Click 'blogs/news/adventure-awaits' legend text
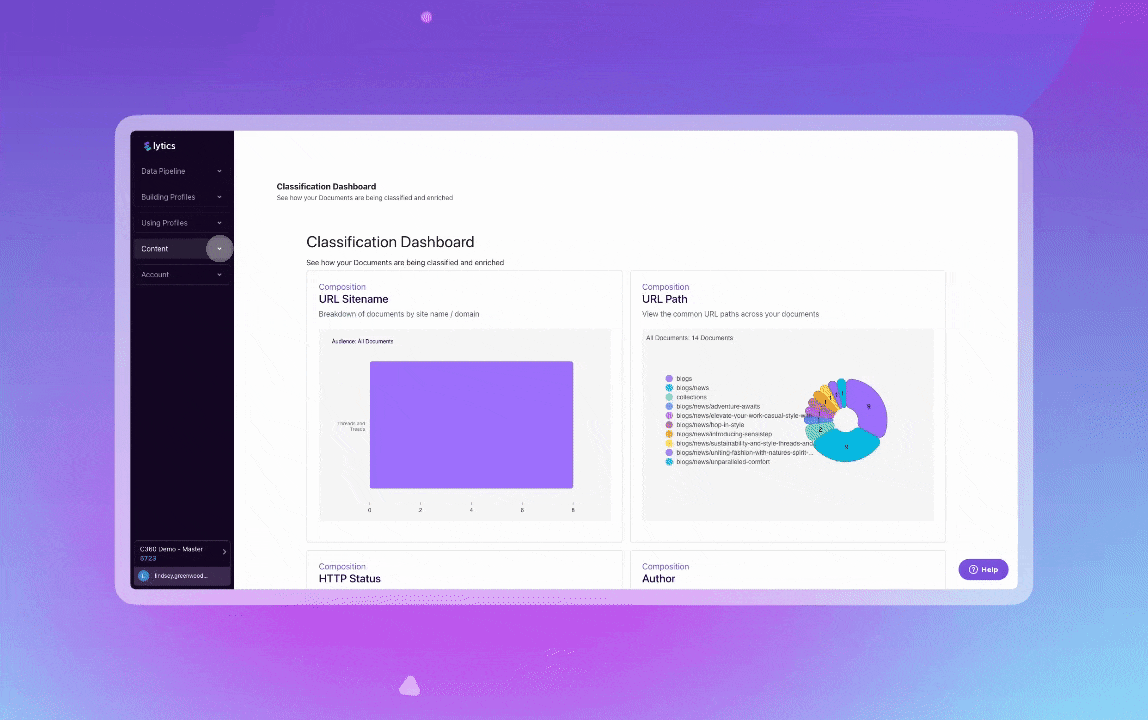1148x720 pixels. pos(718,407)
